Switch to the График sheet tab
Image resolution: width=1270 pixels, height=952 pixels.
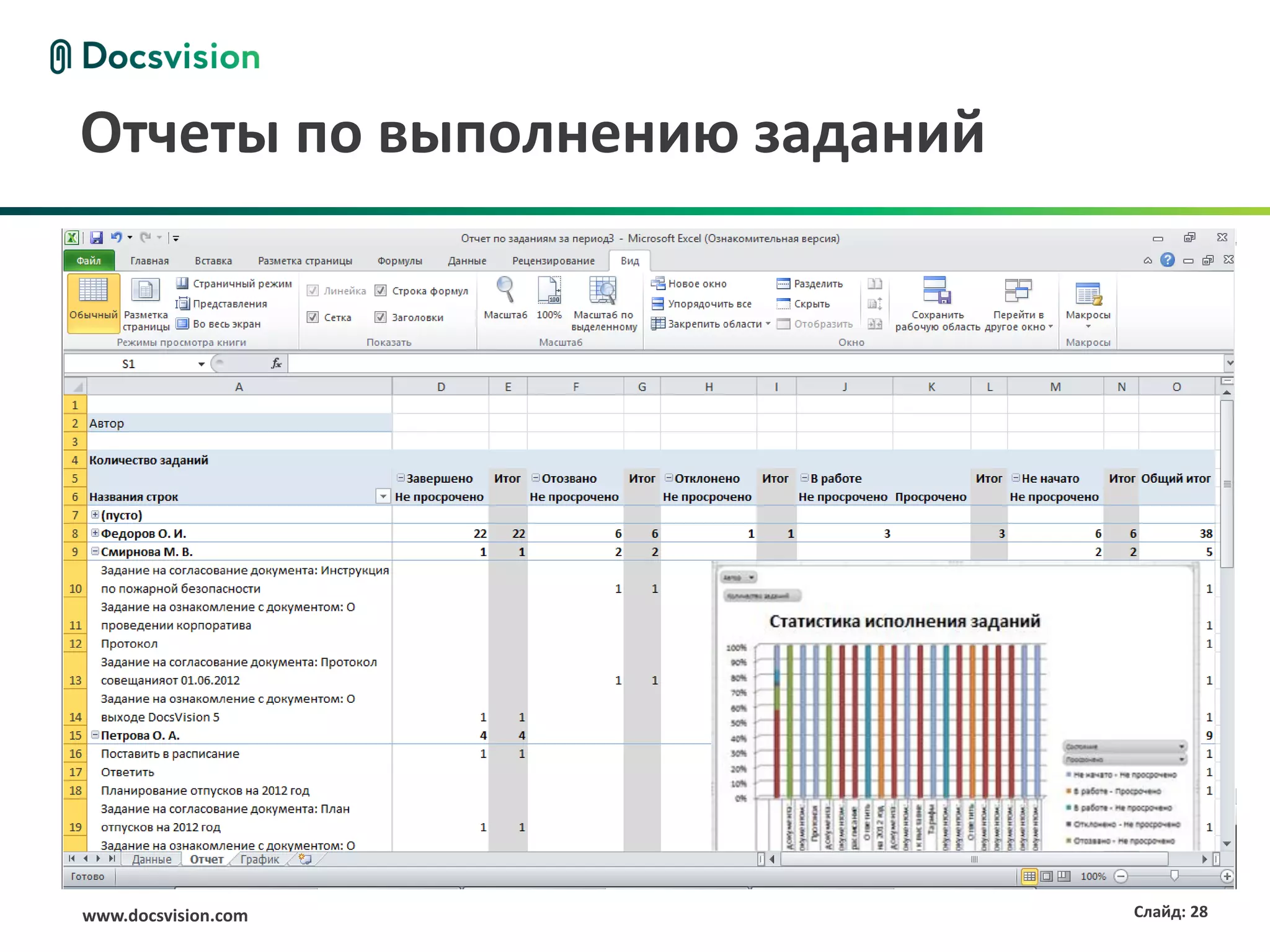pos(260,859)
